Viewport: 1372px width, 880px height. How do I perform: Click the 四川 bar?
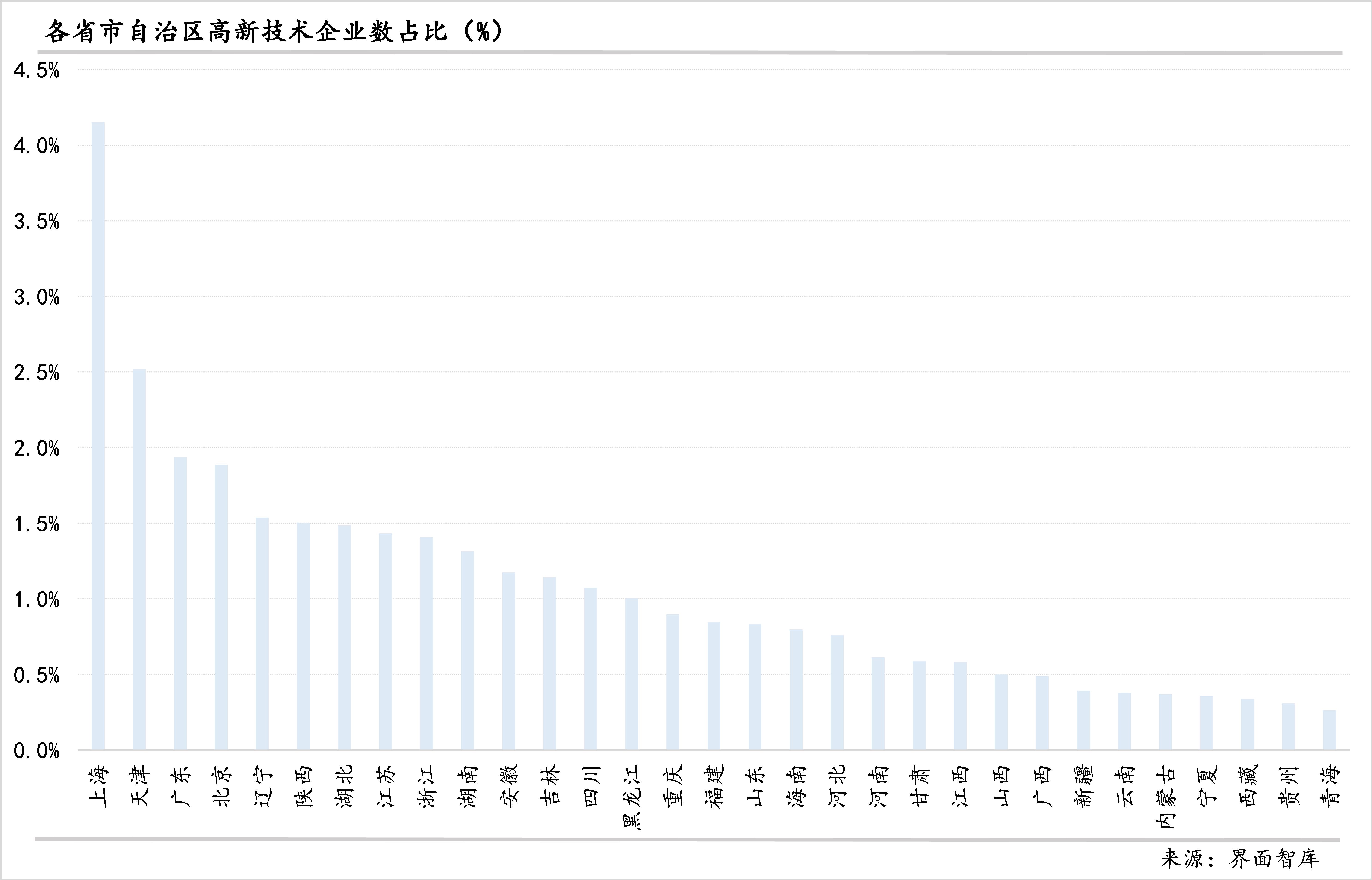pos(591,669)
